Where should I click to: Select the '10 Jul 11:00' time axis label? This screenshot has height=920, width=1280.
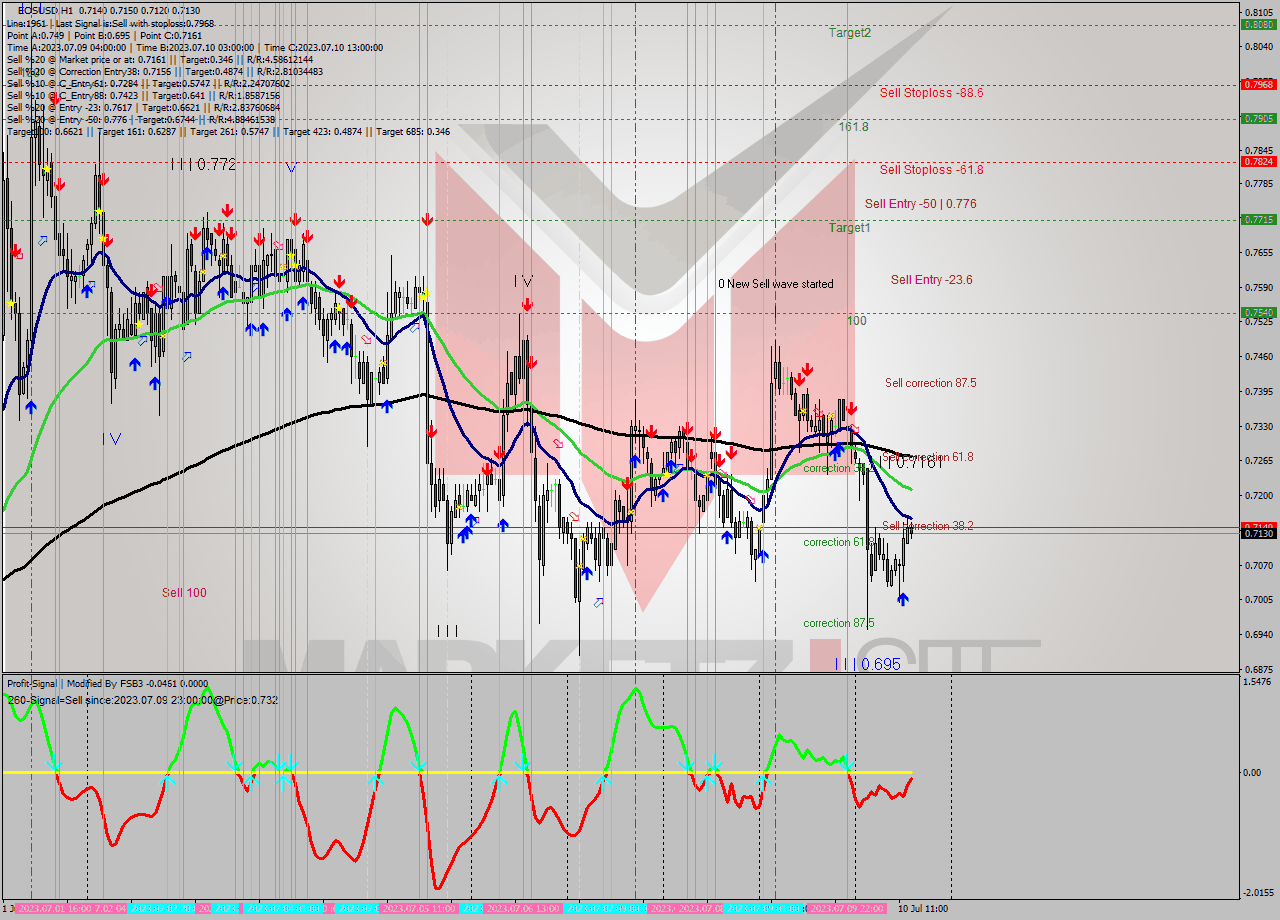point(922,908)
